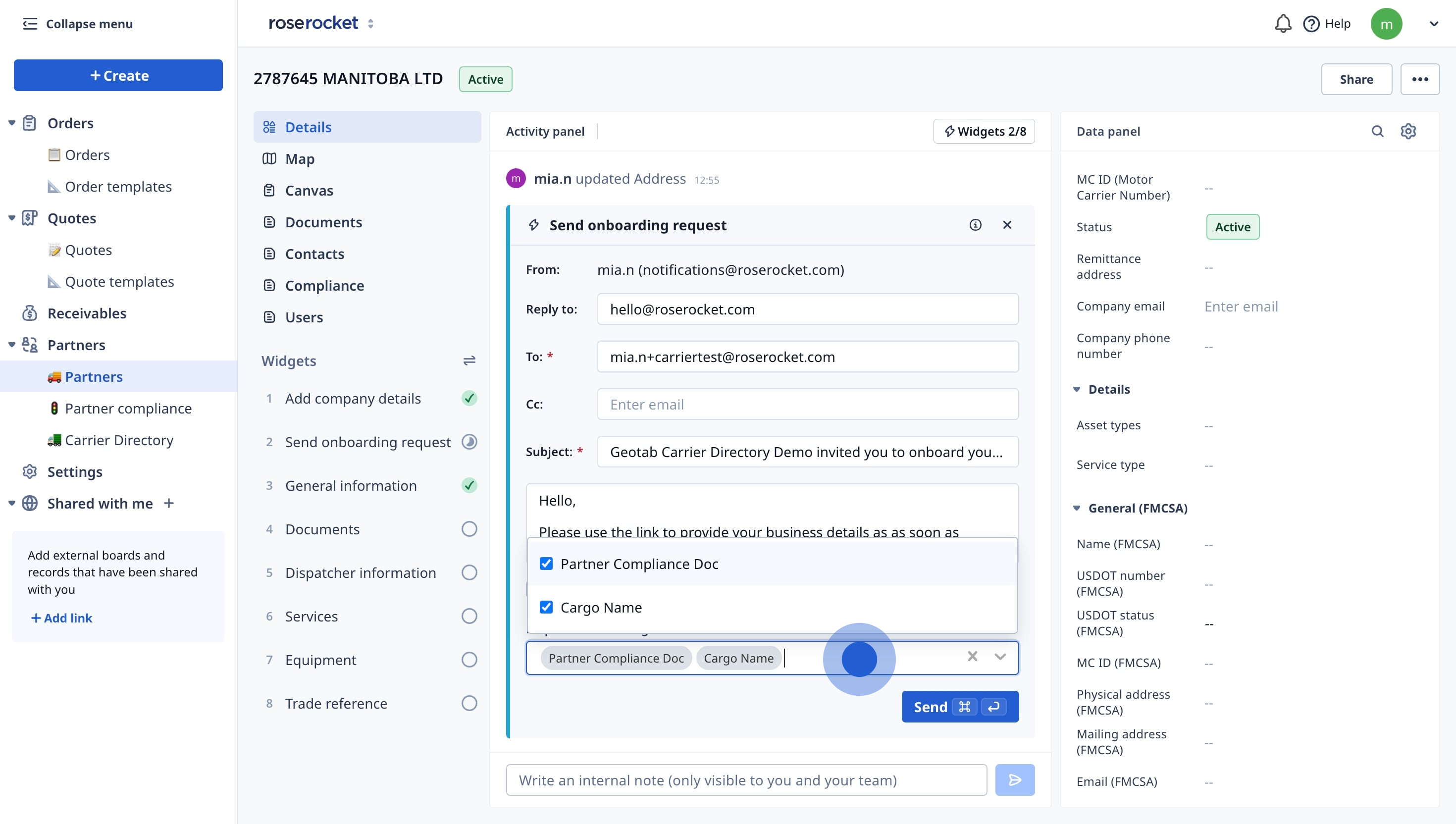
Task: Click the Widgets swap arrows icon
Action: click(468, 361)
